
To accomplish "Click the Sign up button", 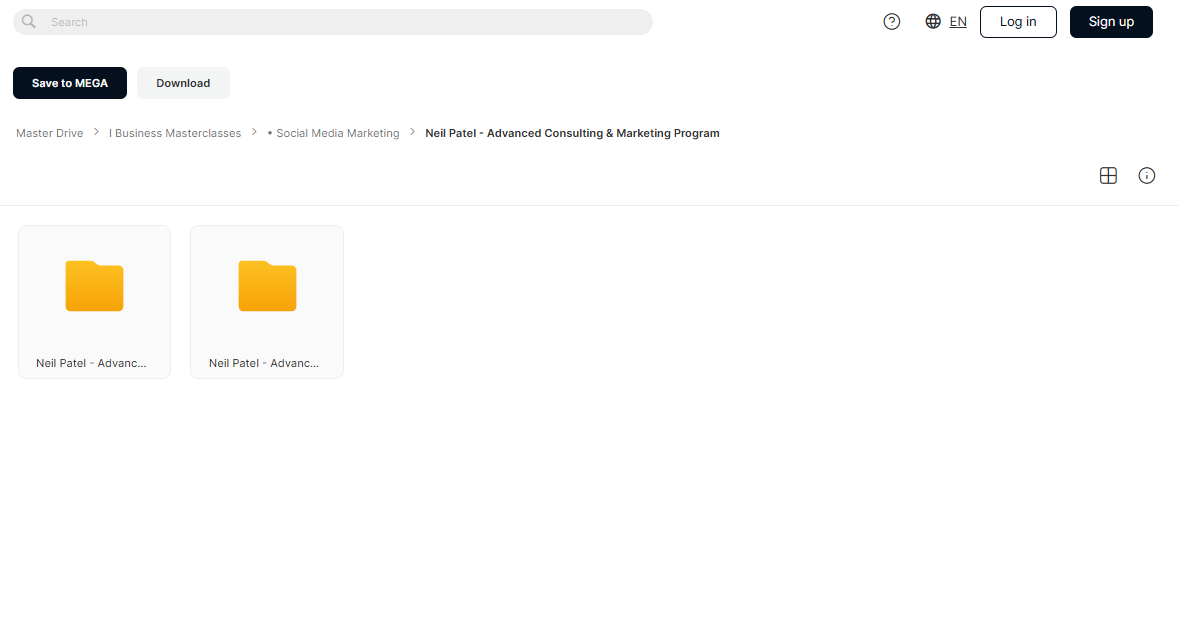I will point(1111,22).
